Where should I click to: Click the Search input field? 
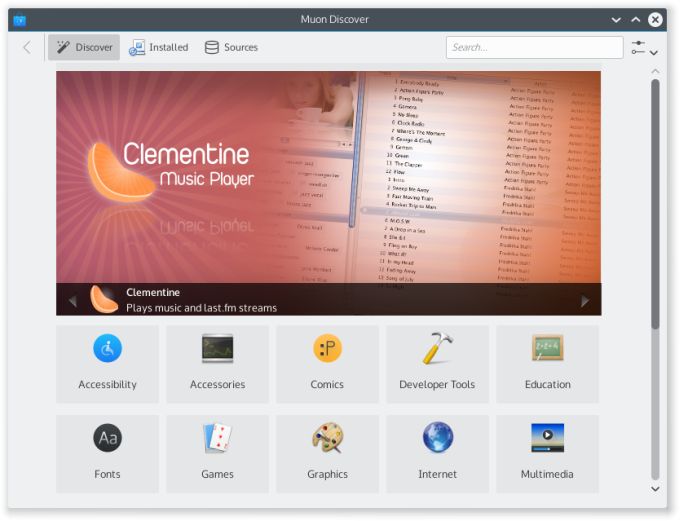[x=534, y=47]
